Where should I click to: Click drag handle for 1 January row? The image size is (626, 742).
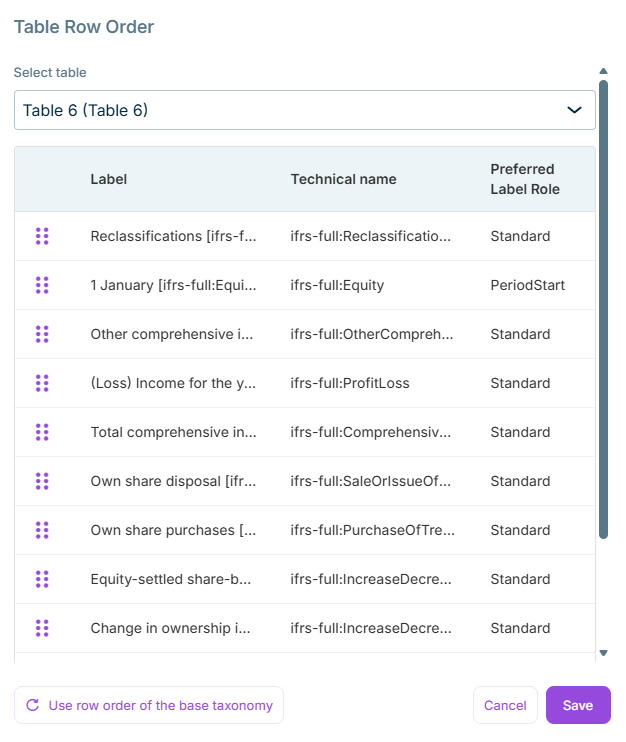(42, 285)
